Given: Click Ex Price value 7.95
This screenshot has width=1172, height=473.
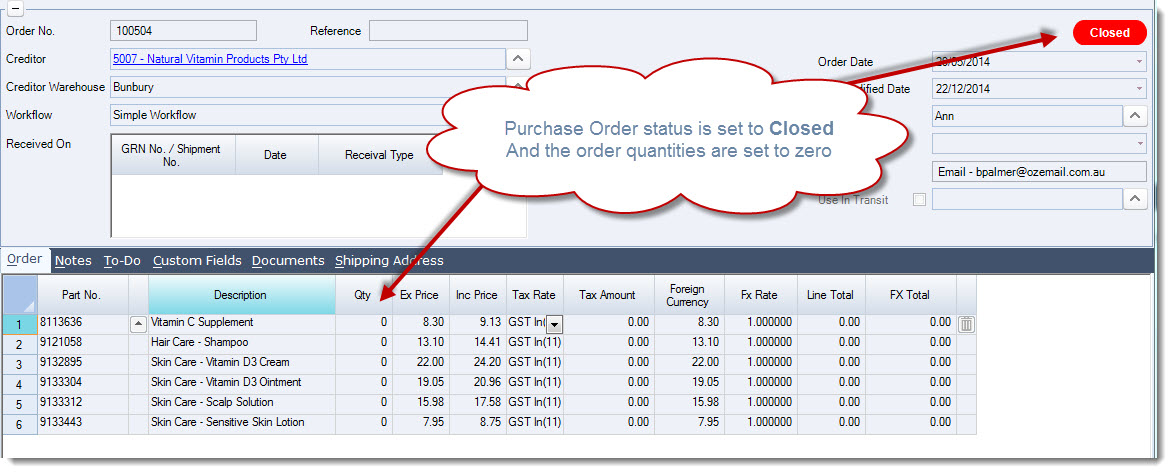Looking at the screenshot, I should pyautogui.click(x=420, y=422).
